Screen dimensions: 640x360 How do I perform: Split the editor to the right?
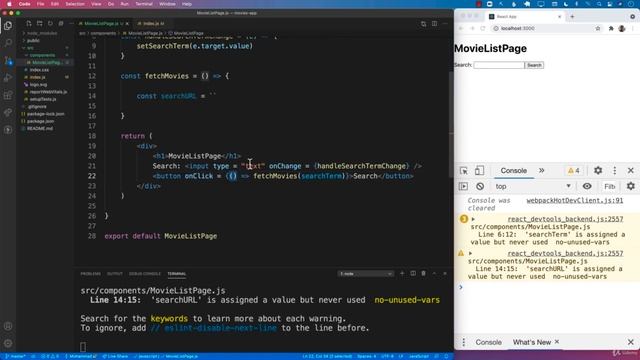point(434,24)
